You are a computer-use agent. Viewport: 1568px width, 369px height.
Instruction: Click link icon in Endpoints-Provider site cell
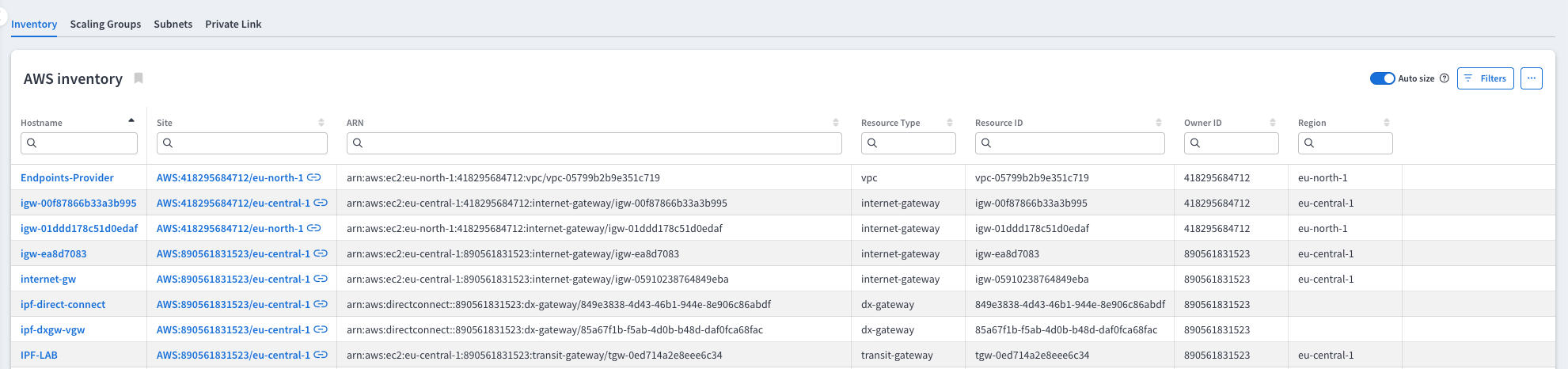314,177
